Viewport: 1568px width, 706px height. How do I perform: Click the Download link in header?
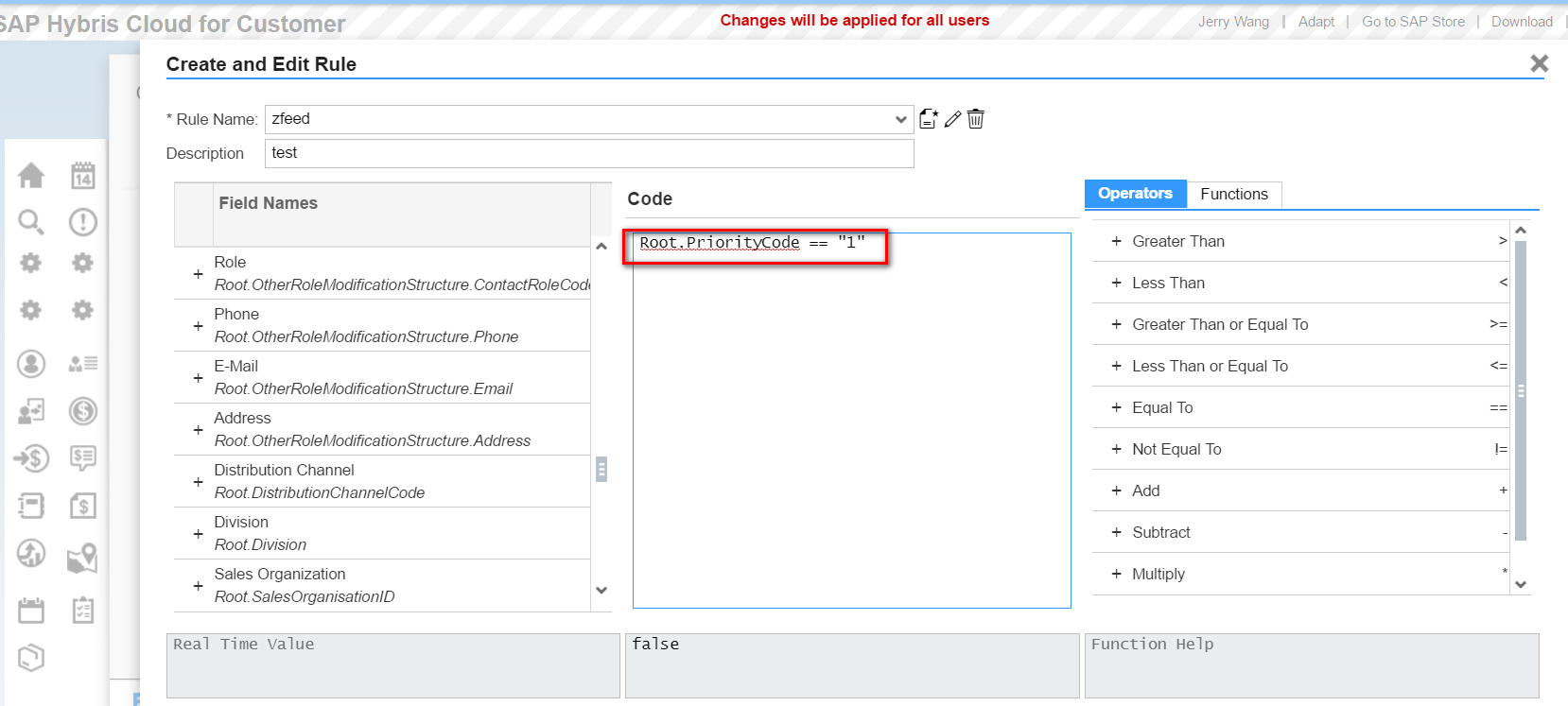click(1522, 21)
